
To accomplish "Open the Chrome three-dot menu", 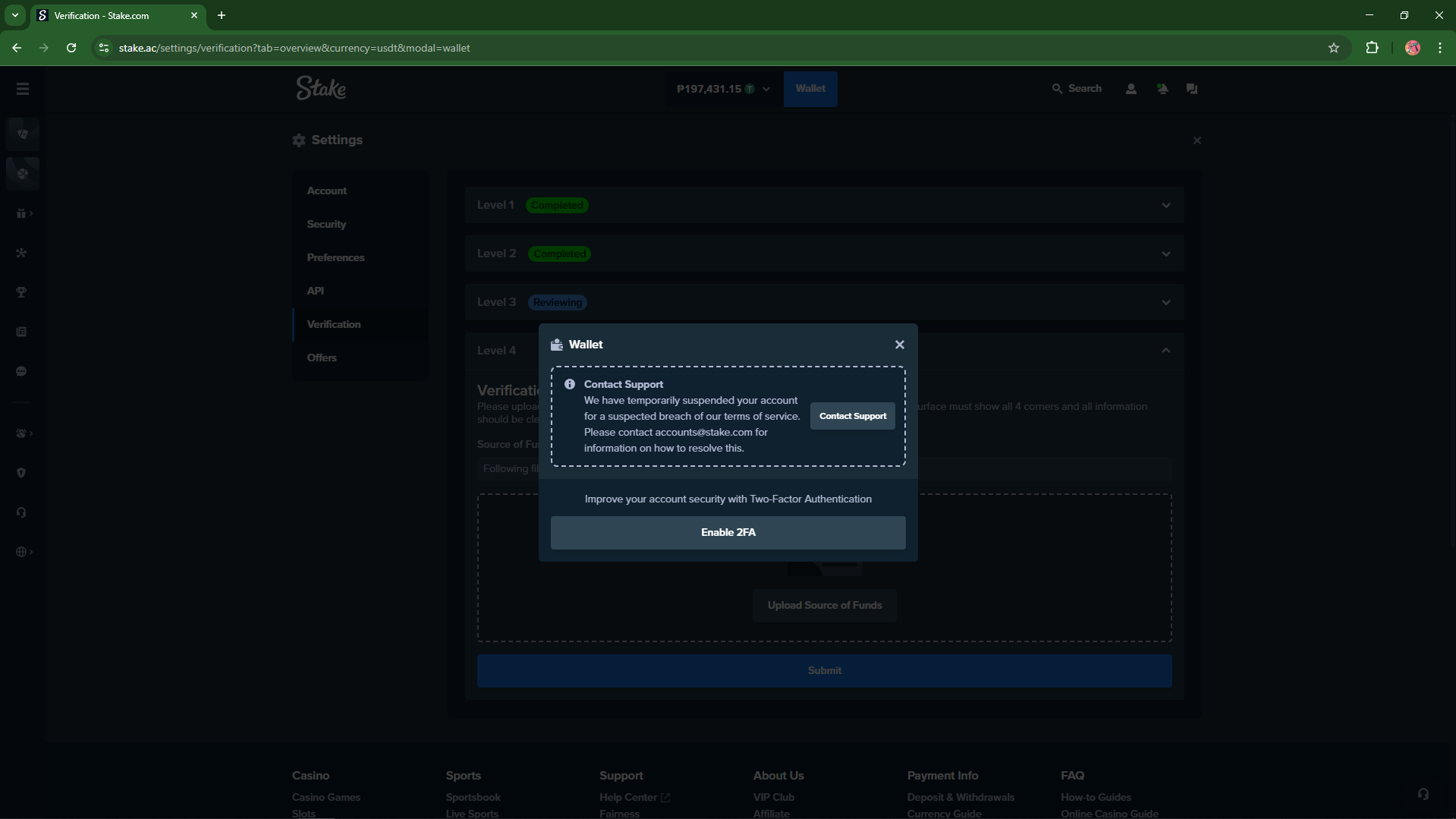I will point(1440,48).
